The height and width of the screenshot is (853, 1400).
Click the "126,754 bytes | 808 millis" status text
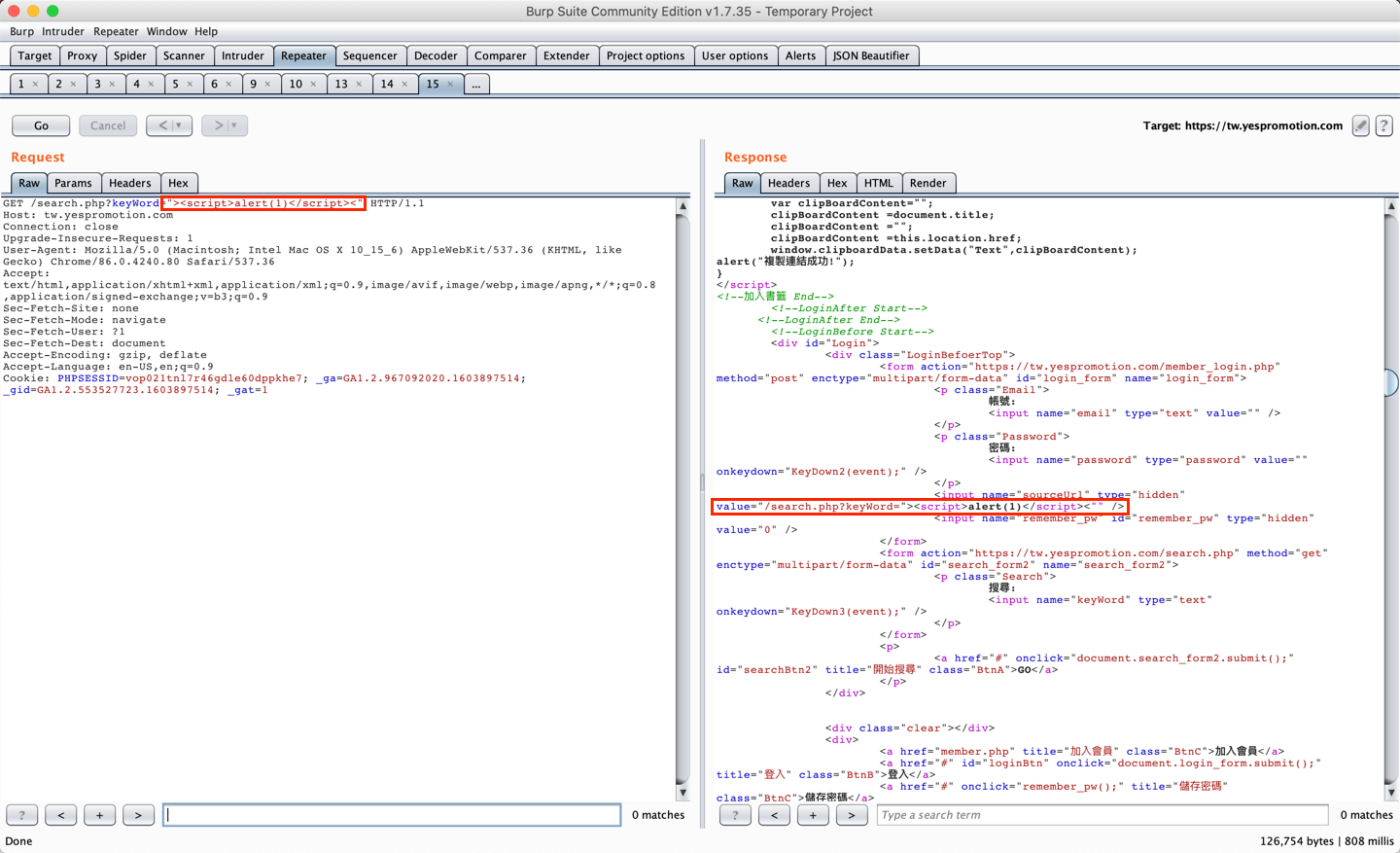1326,841
